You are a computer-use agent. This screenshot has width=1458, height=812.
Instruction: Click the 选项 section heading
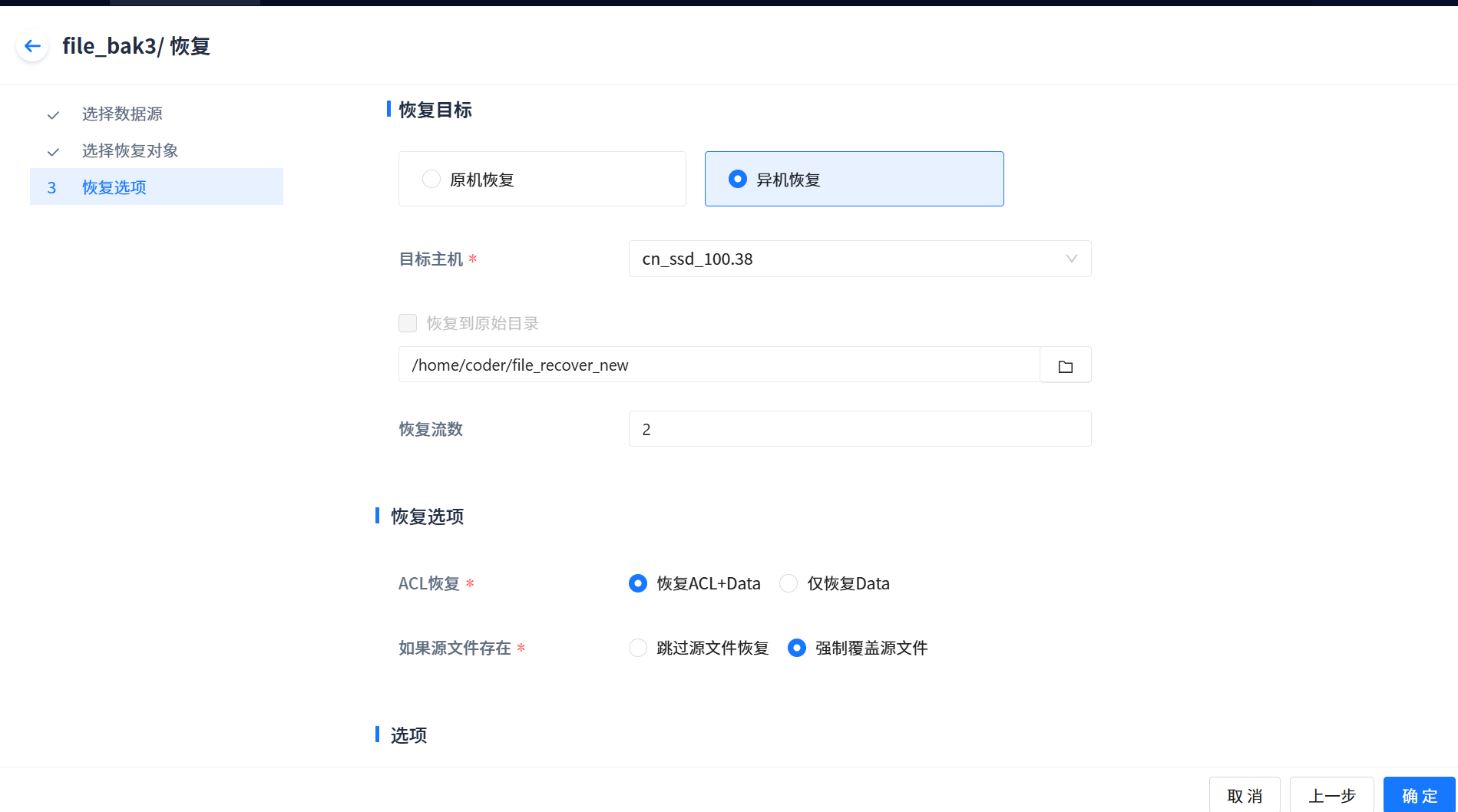tap(408, 735)
